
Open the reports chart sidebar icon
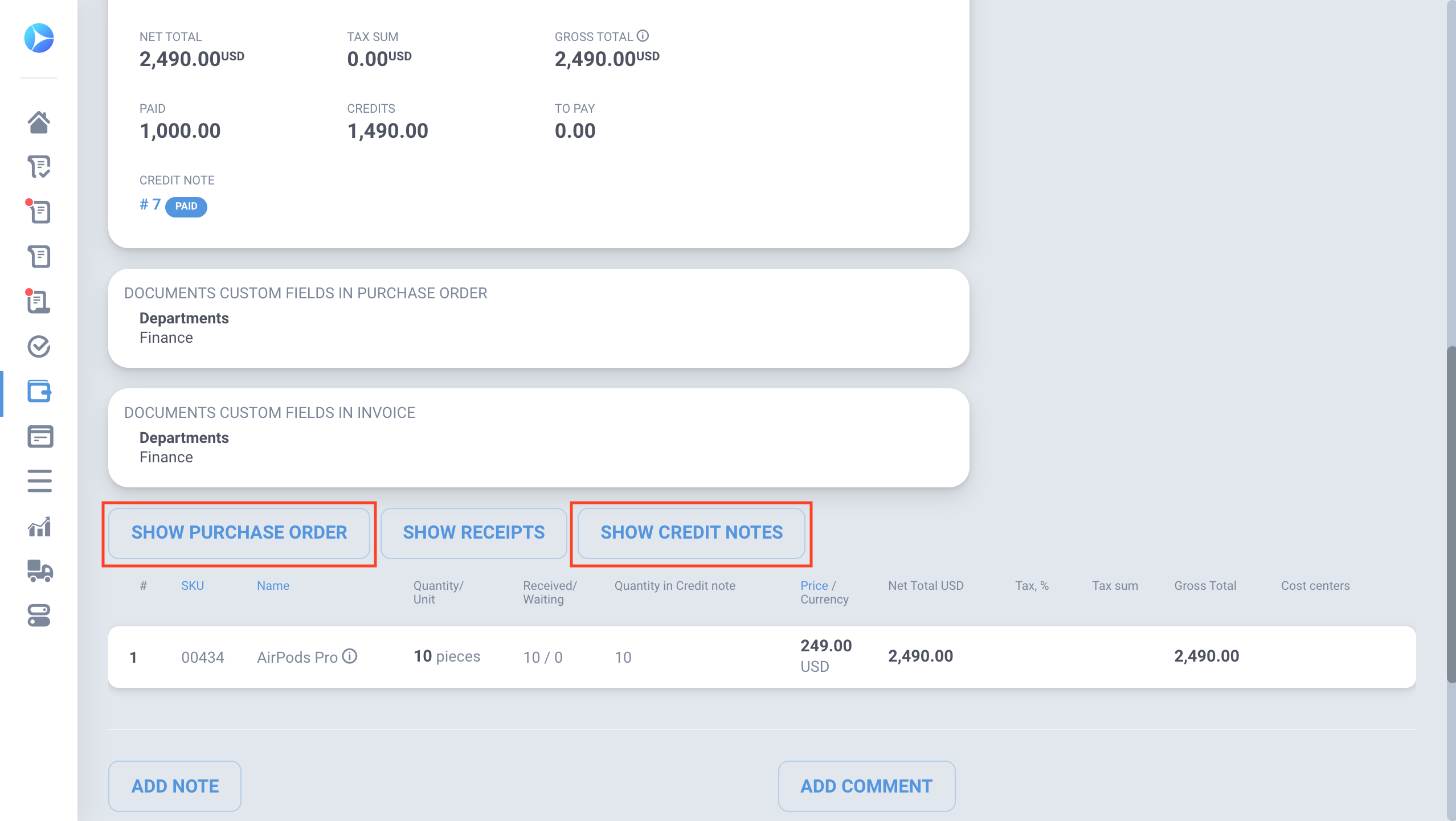(x=39, y=527)
